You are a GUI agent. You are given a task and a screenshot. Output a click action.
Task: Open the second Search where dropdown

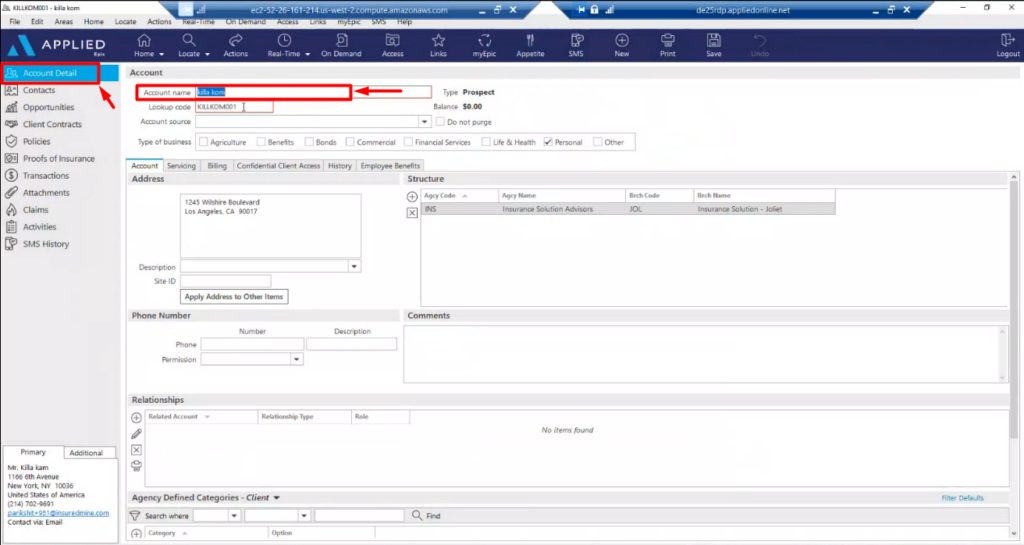[x=304, y=516]
